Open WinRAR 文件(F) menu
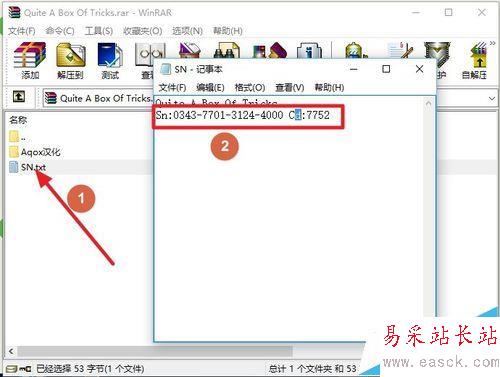The width and height of the screenshot is (500, 377). click(x=22, y=31)
